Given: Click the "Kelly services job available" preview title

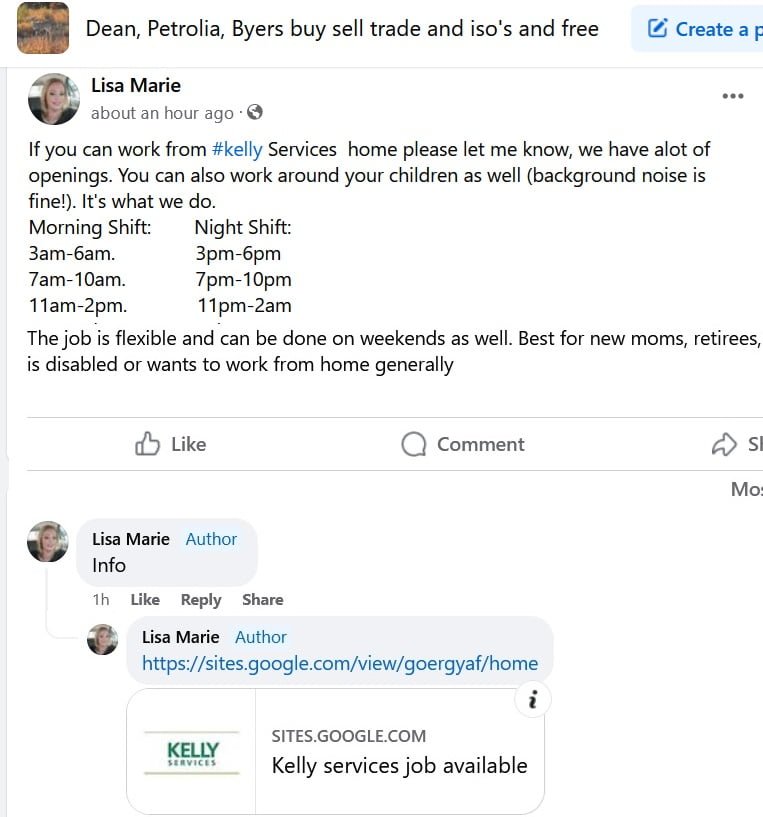Looking at the screenshot, I should pyautogui.click(x=399, y=766).
